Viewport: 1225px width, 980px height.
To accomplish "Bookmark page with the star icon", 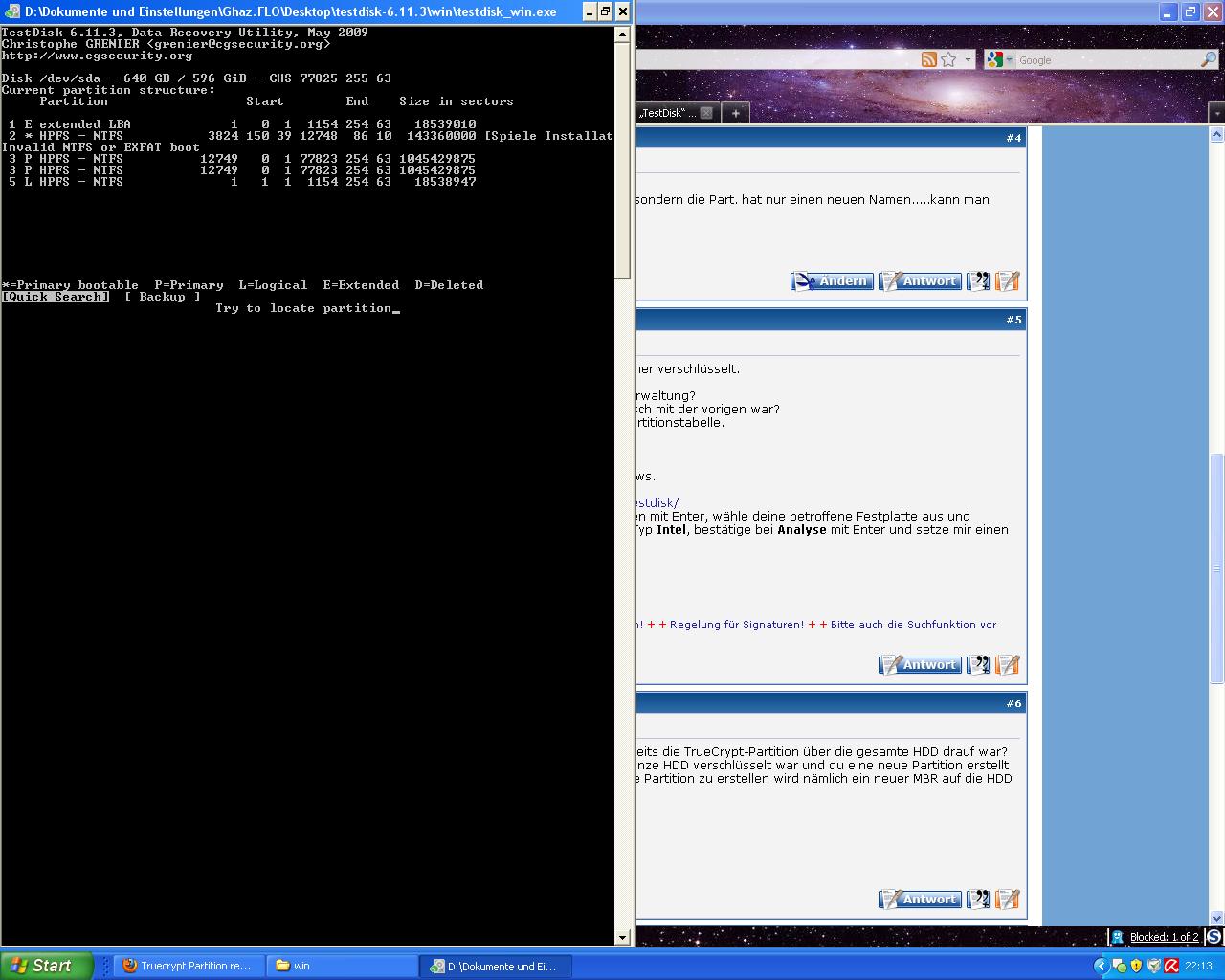I will [948, 59].
